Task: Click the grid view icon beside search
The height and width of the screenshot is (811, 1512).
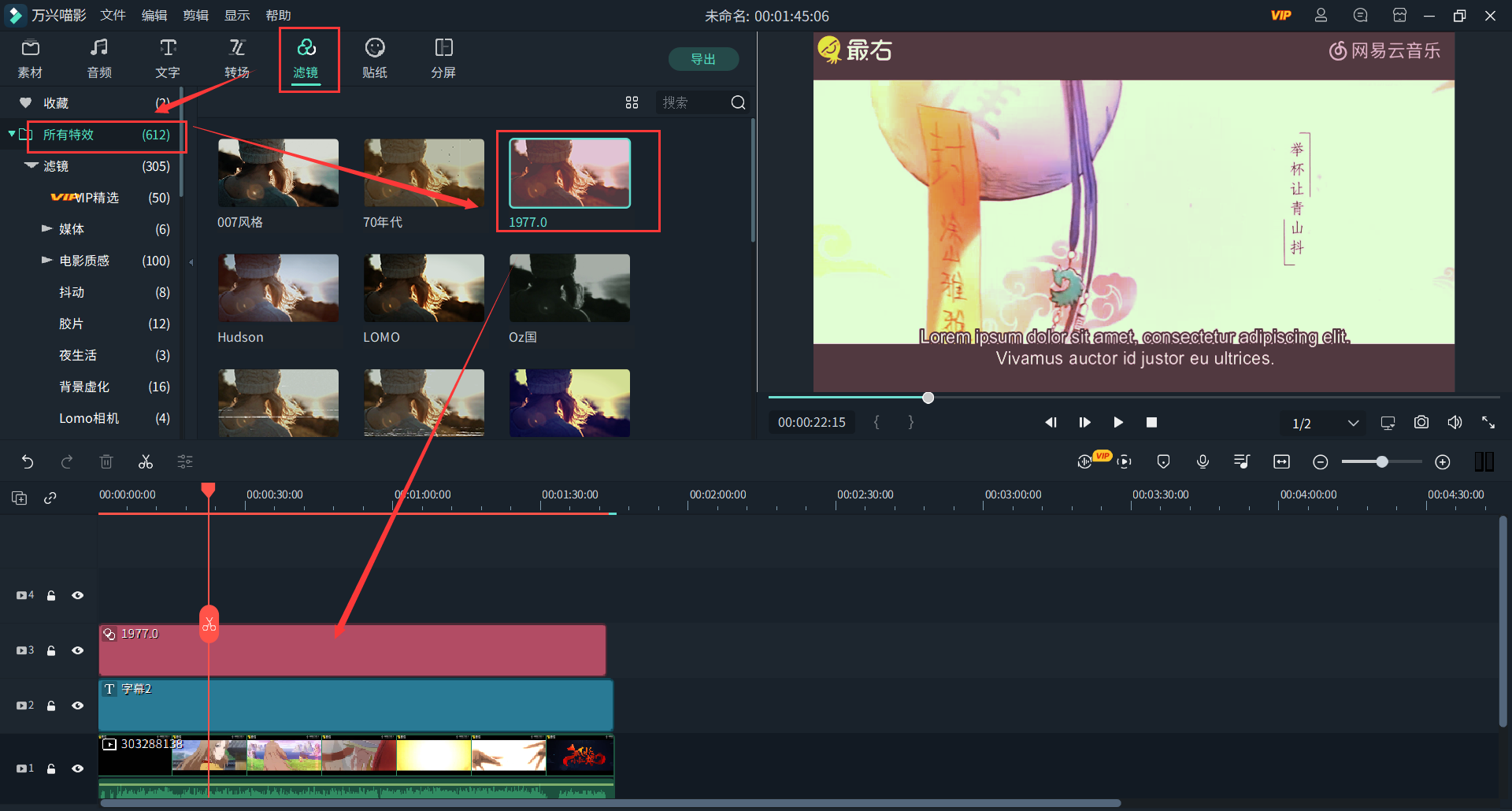Action: point(632,103)
